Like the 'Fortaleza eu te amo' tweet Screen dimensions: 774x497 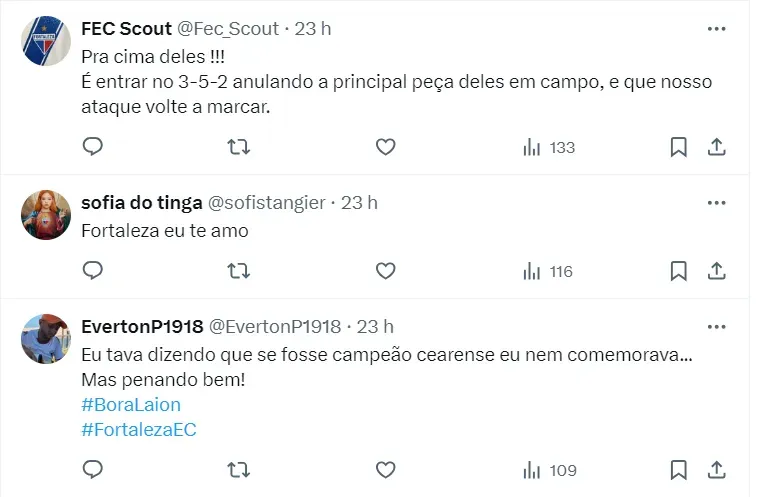pyautogui.click(x=386, y=270)
